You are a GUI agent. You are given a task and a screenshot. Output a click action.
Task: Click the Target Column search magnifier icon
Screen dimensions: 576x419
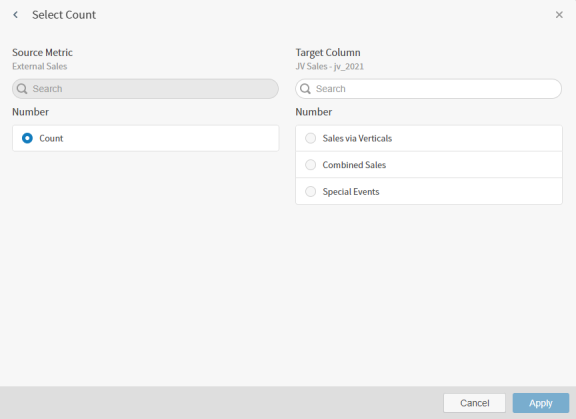305,89
